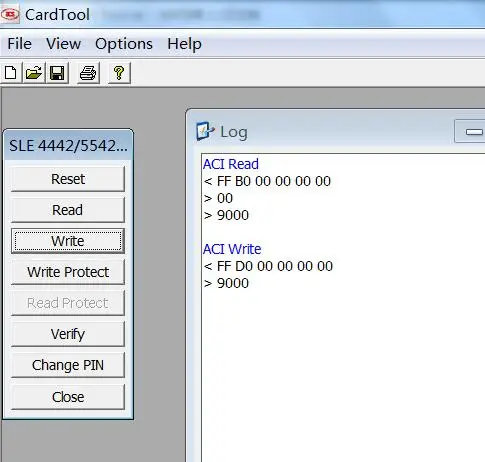This screenshot has height=462, width=485.
Task: Open the File menu
Action: coord(20,44)
